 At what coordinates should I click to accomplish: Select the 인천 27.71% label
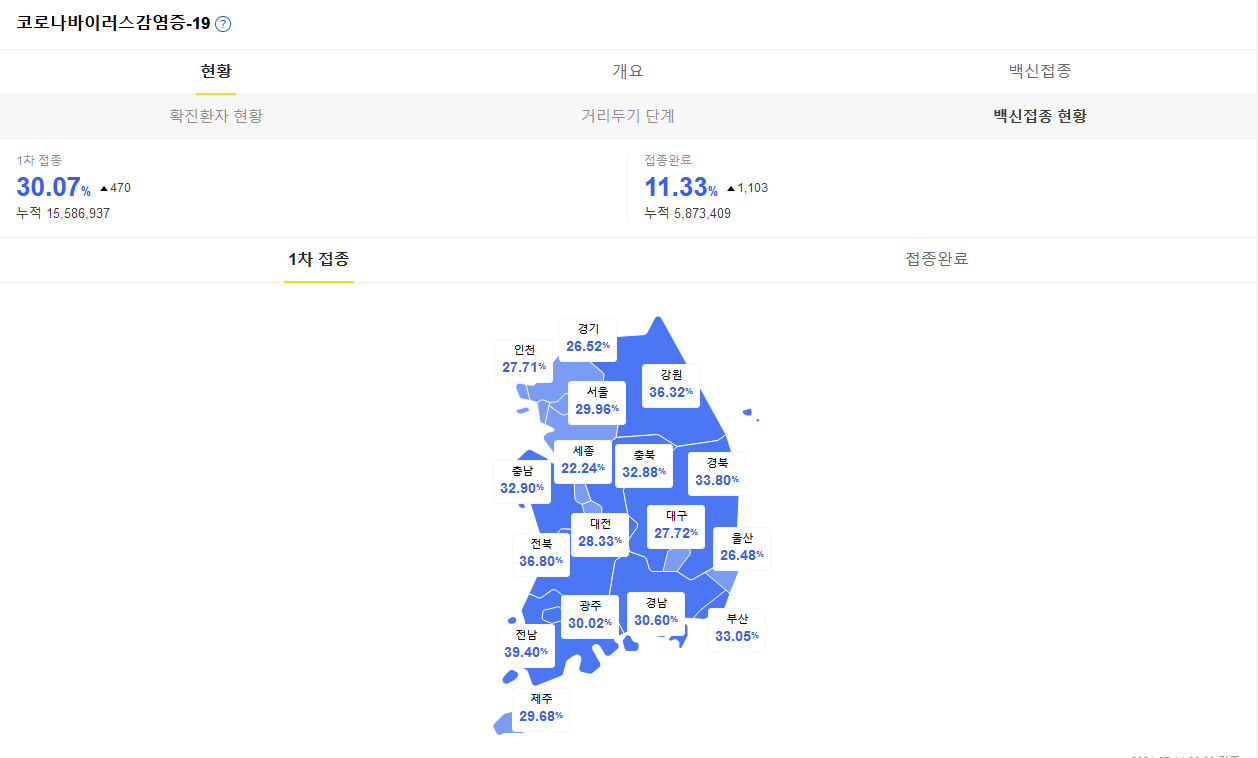click(524, 360)
